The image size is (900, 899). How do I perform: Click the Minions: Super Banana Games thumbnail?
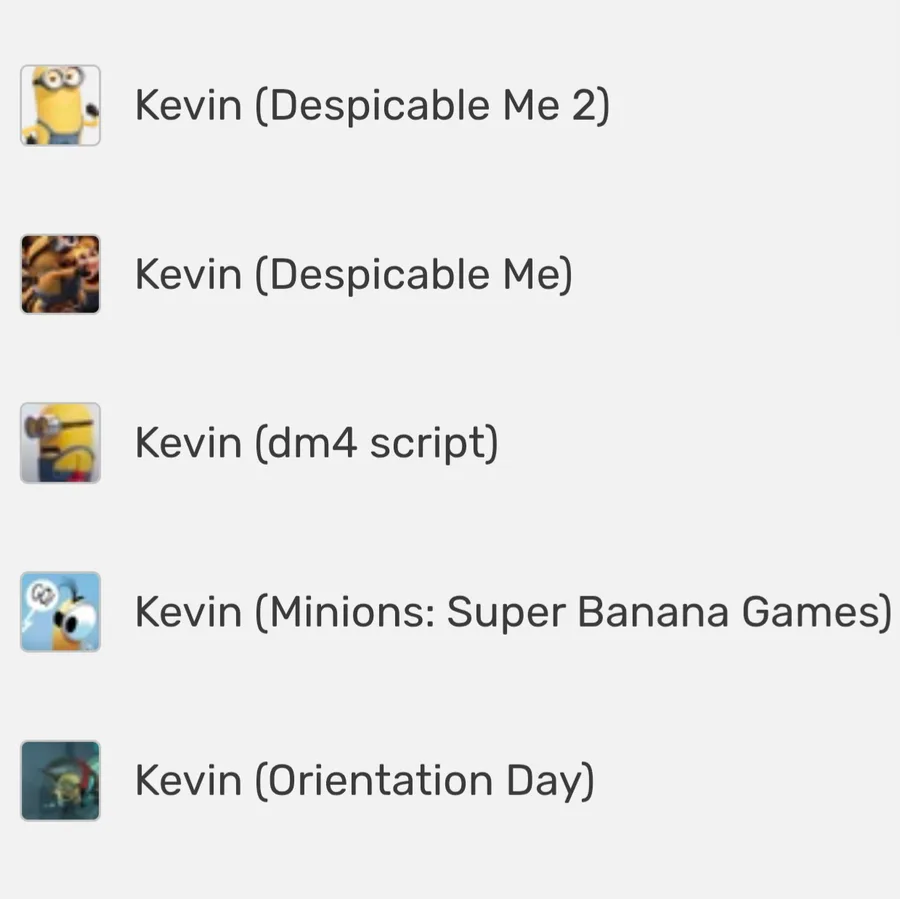coord(60,612)
